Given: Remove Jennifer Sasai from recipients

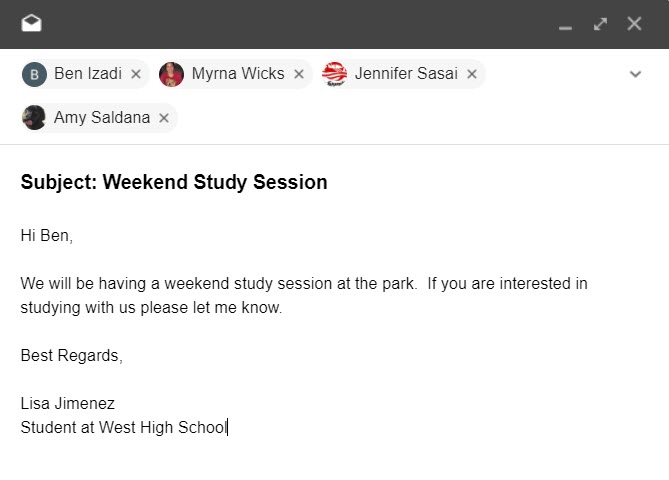Looking at the screenshot, I should (472, 74).
